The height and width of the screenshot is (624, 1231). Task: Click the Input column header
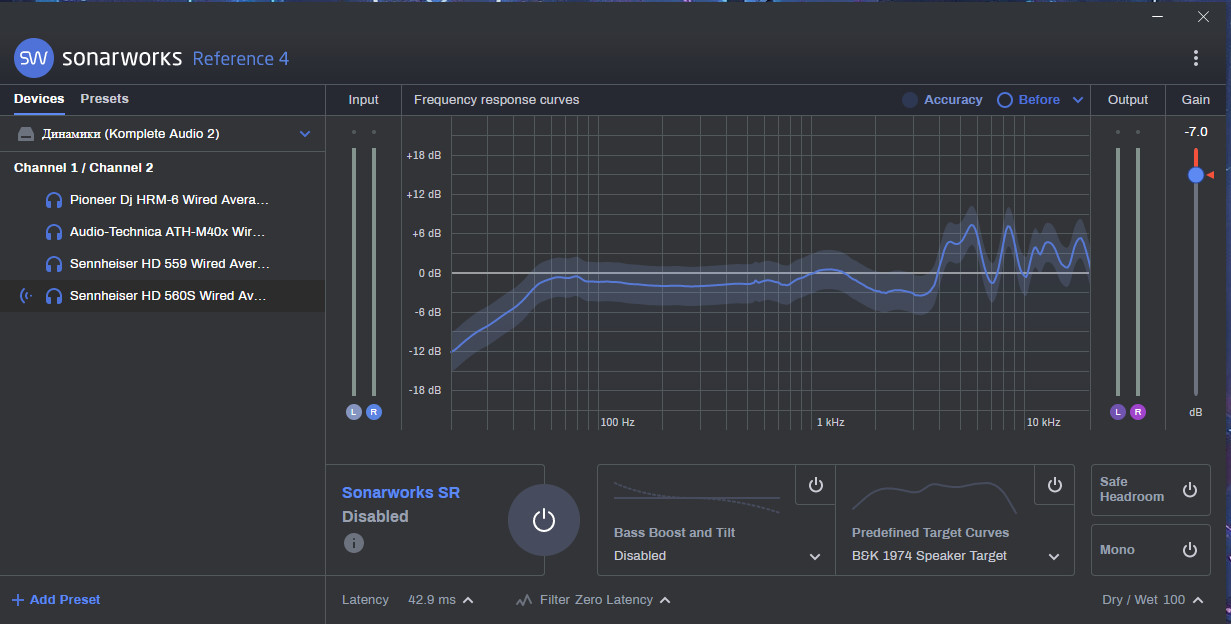(364, 100)
